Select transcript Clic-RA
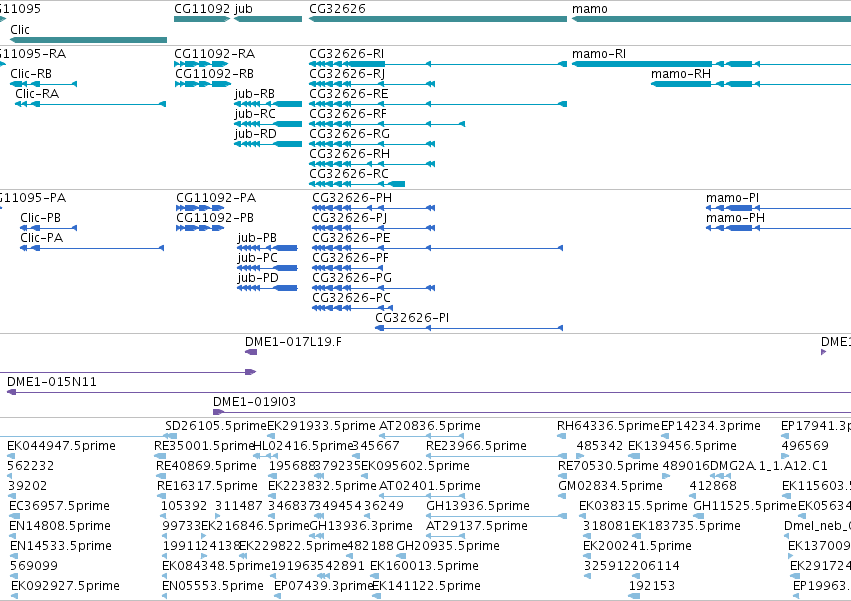 point(90,104)
